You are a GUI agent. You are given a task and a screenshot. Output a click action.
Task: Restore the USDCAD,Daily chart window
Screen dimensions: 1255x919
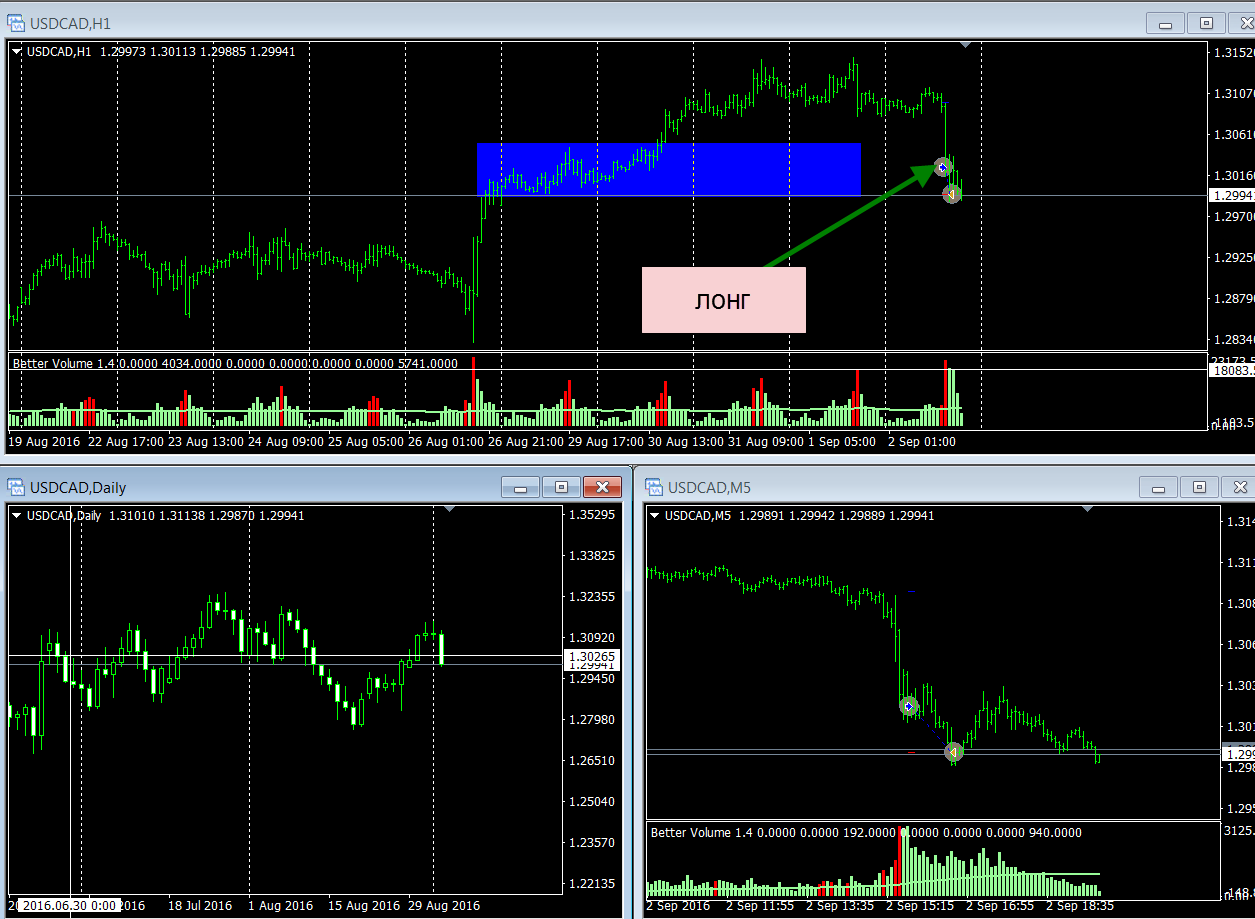click(x=561, y=487)
